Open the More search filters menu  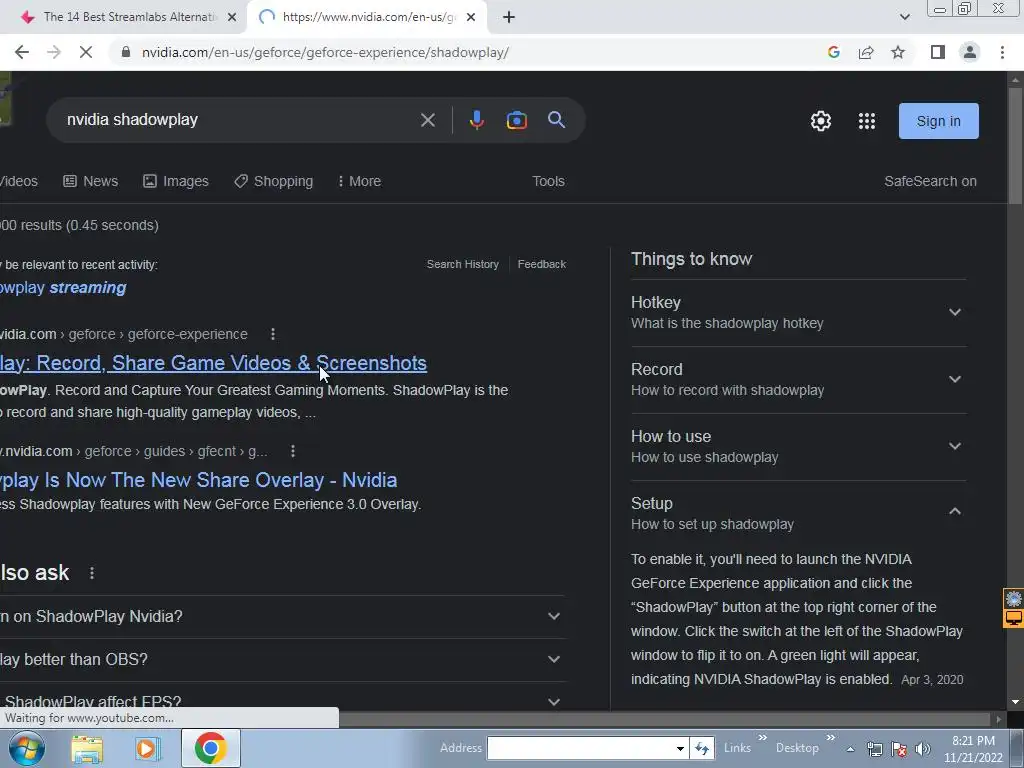pos(359,182)
